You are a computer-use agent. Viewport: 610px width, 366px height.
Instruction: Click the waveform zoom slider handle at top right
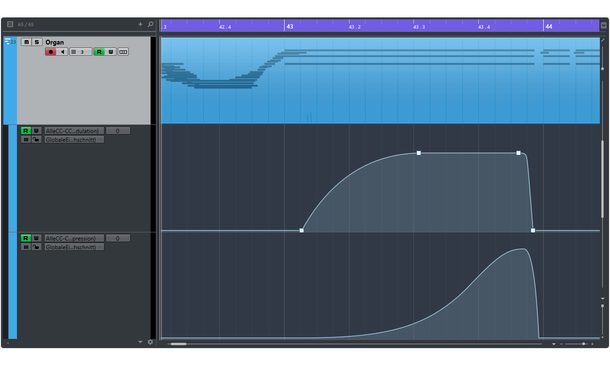tap(603, 68)
